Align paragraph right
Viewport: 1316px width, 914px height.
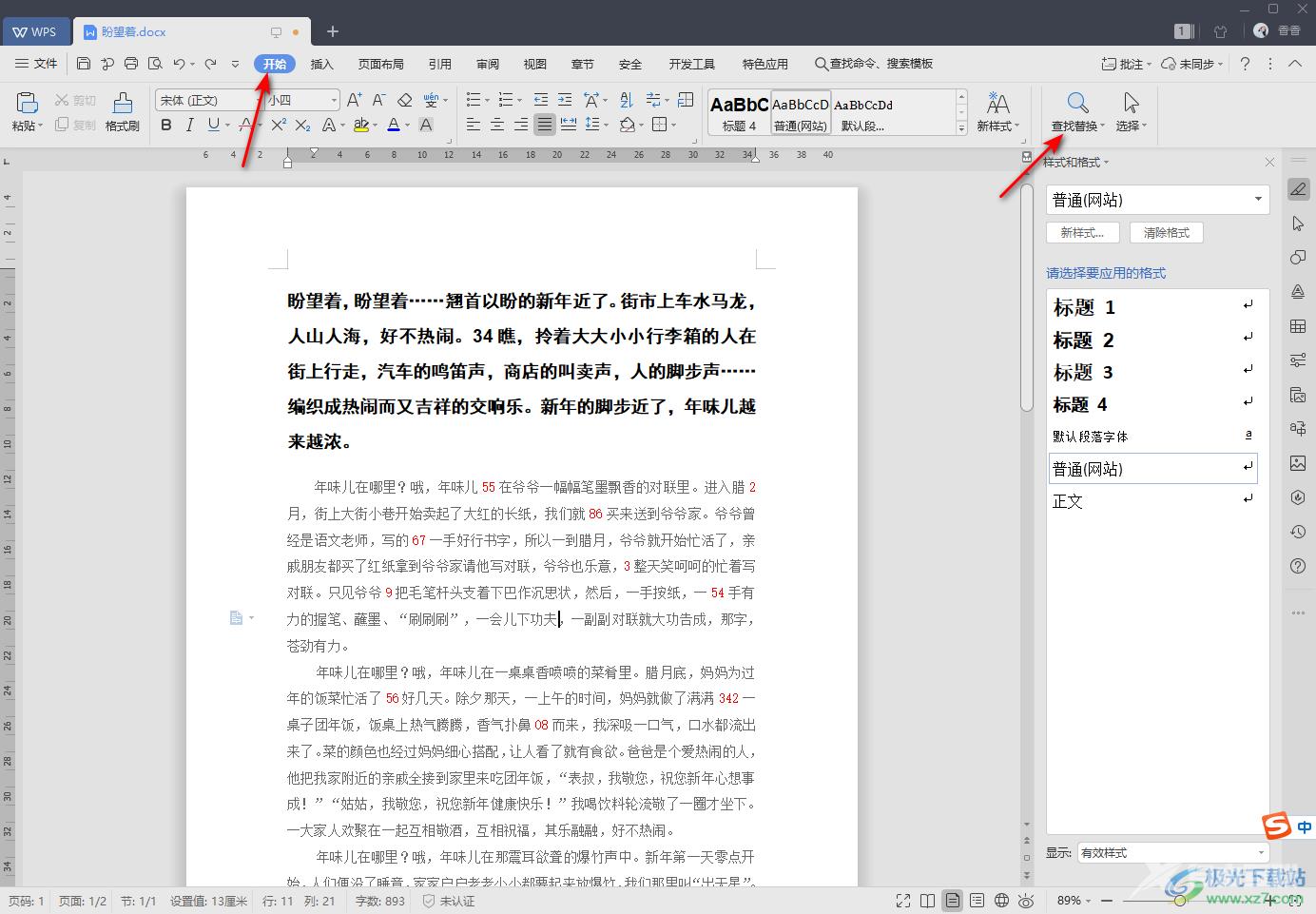[x=520, y=125]
